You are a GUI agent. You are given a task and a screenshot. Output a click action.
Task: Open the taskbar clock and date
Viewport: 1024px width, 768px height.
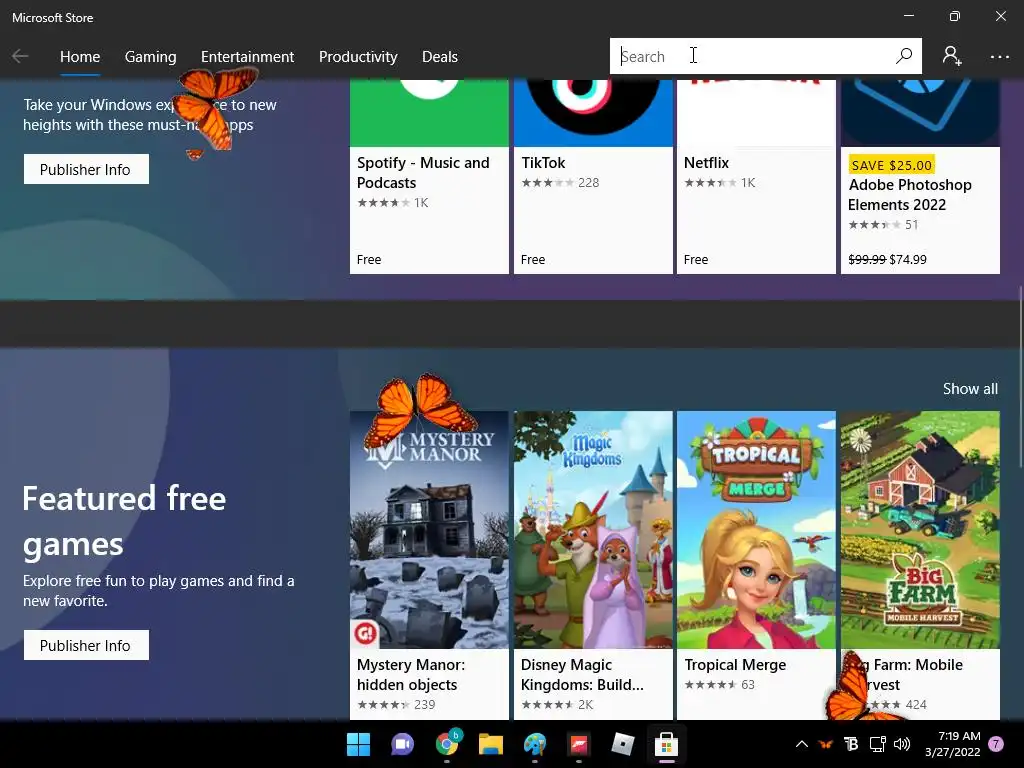coord(953,744)
